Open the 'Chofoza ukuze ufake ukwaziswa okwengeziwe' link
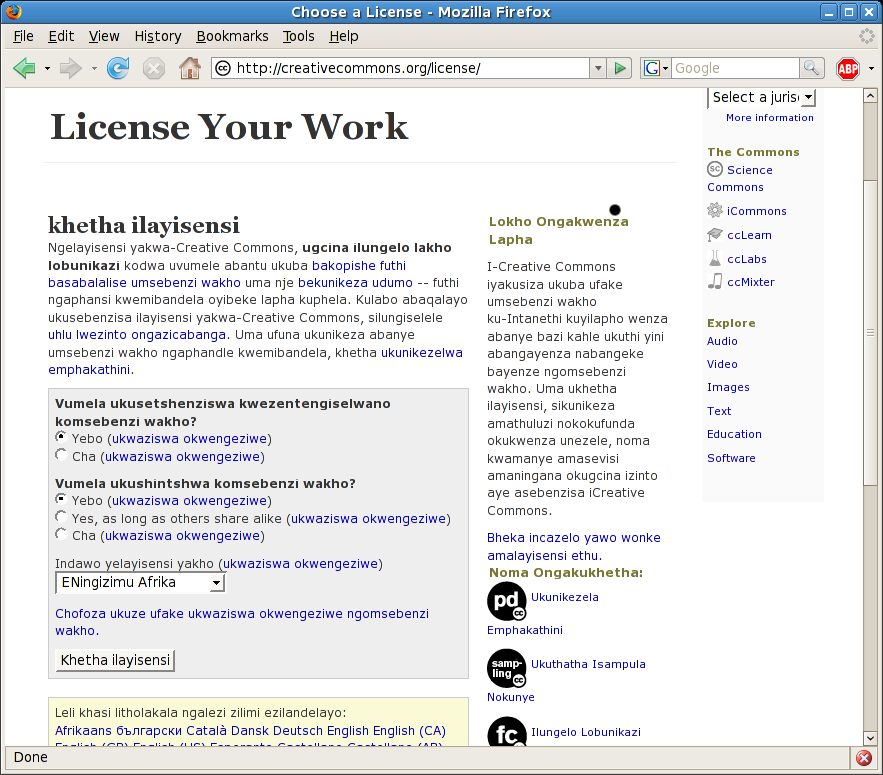 coord(242,622)
